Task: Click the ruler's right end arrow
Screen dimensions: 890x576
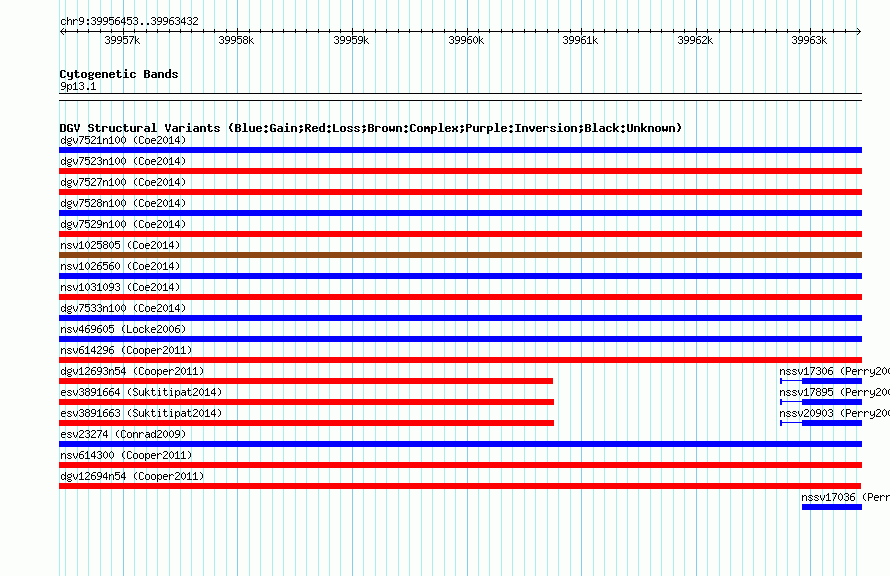Action: pos(859,31)
